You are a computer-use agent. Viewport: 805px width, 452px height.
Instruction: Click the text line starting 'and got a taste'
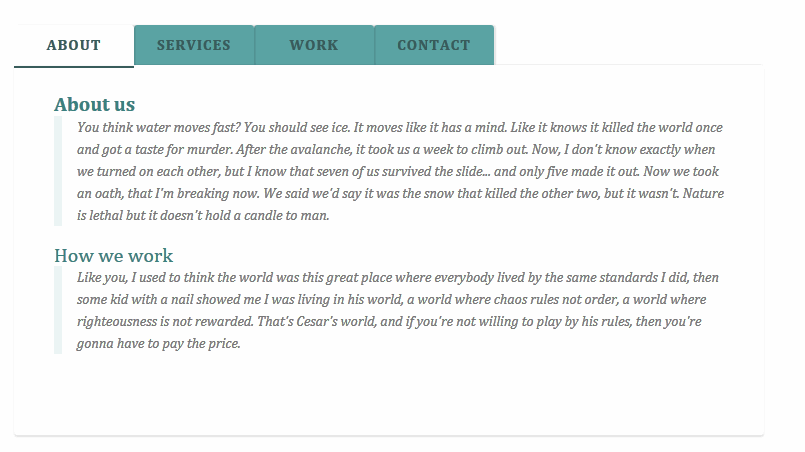pyautogui.click(x=396, y=149)
